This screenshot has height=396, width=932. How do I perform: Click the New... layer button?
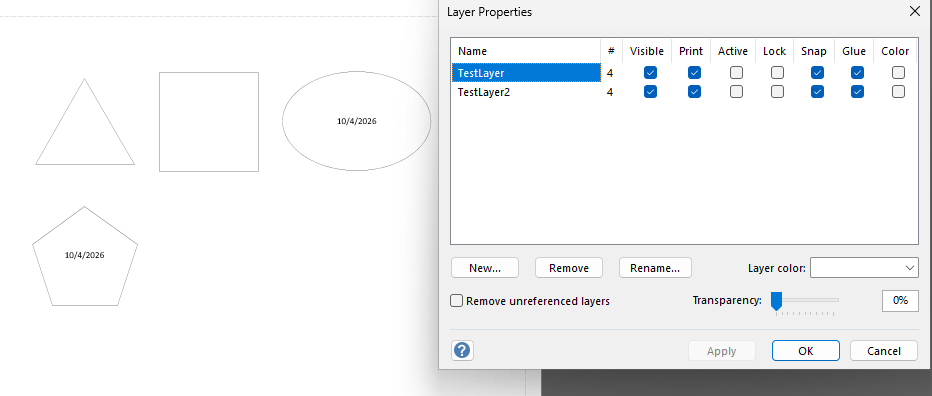point(485,268)
